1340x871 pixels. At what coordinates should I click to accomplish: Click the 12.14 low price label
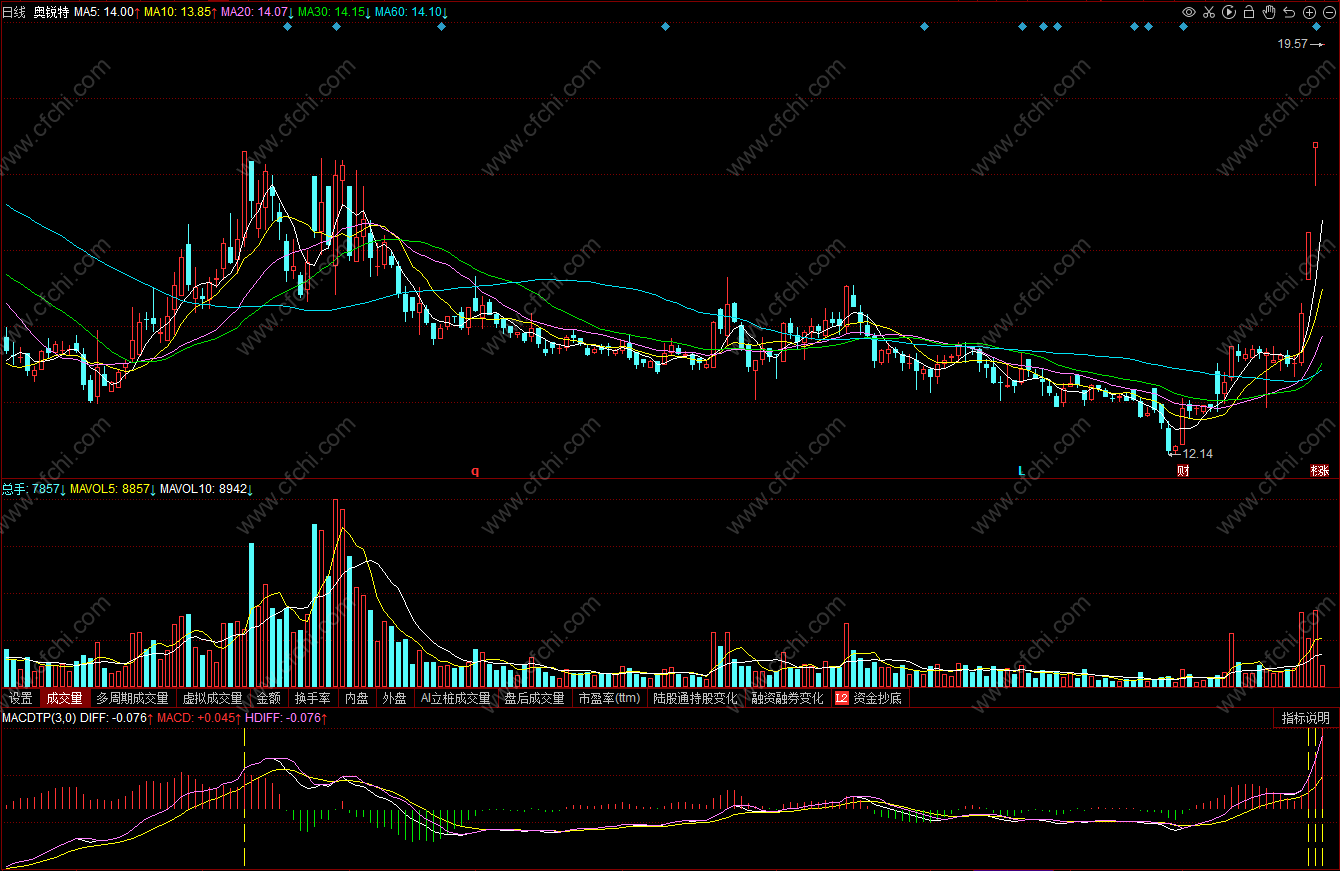coord(1197,454)
